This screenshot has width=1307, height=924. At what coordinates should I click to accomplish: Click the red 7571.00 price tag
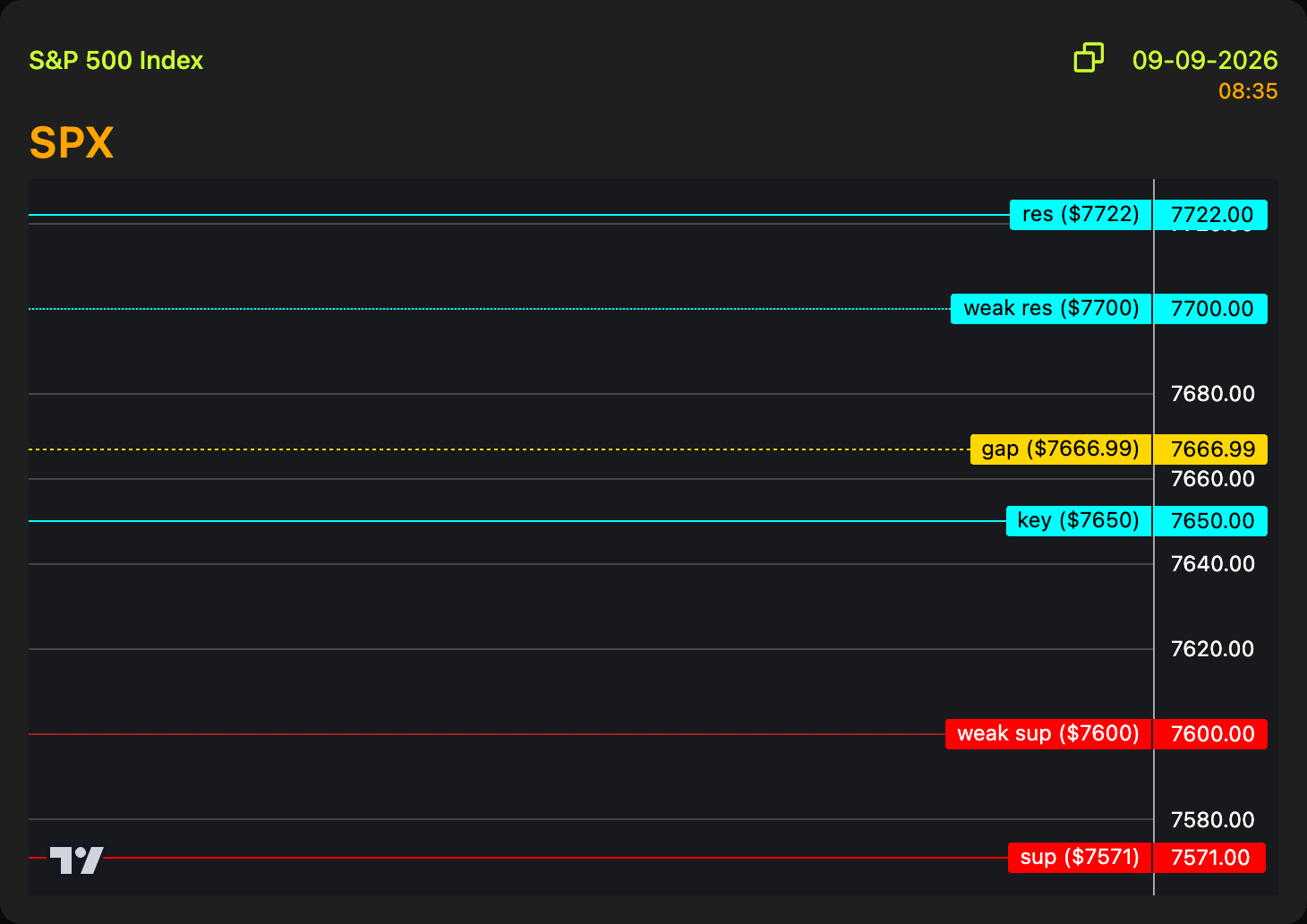[x=1209, y=858]
